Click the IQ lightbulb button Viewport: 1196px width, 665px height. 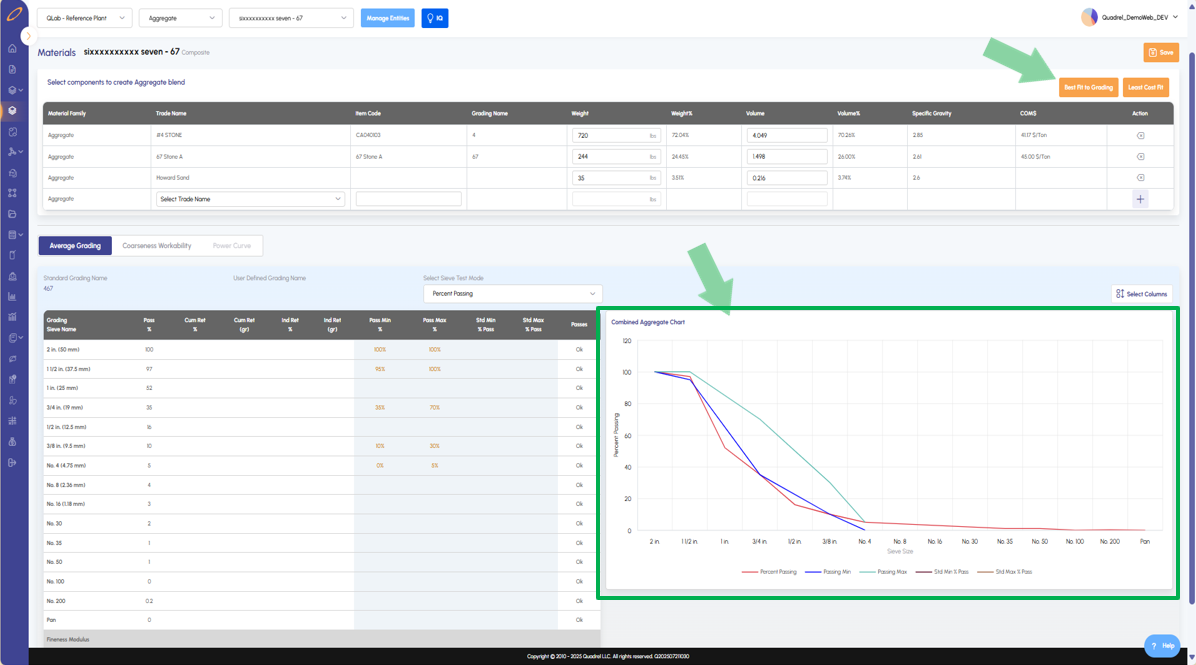click(x=435, y=18)
